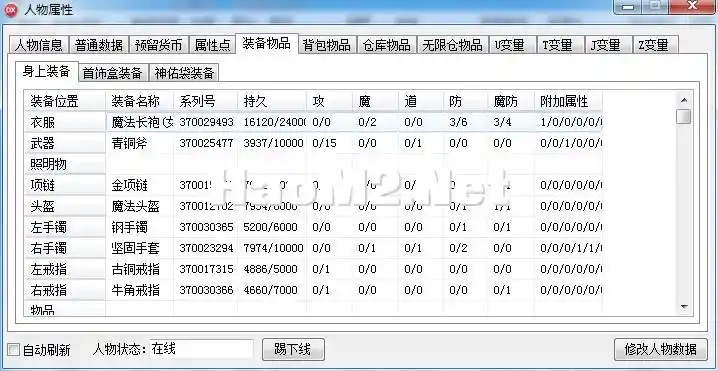
Task: Open the 神佑袋装备 sub-tab
Action: (x=184, y=73)
